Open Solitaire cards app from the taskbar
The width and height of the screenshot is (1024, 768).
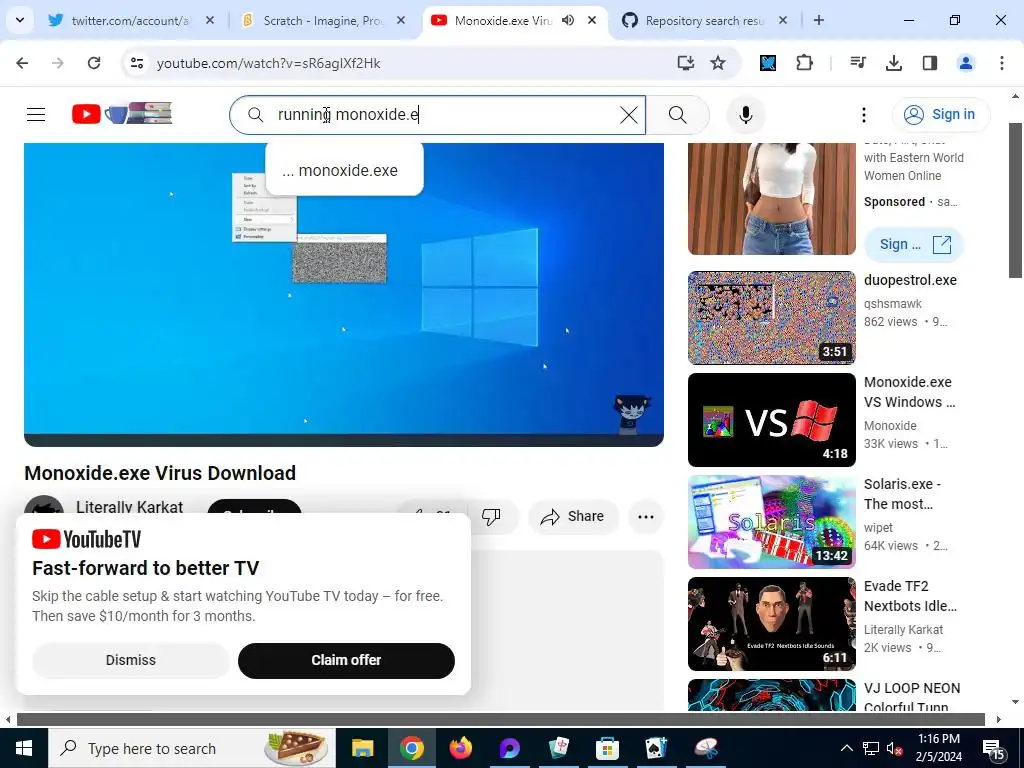656,748
